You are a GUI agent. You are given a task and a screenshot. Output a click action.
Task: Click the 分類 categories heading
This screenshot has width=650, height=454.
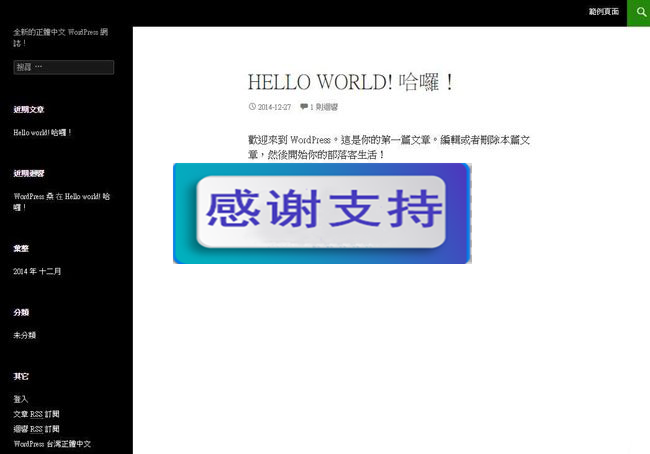[21, 312]
